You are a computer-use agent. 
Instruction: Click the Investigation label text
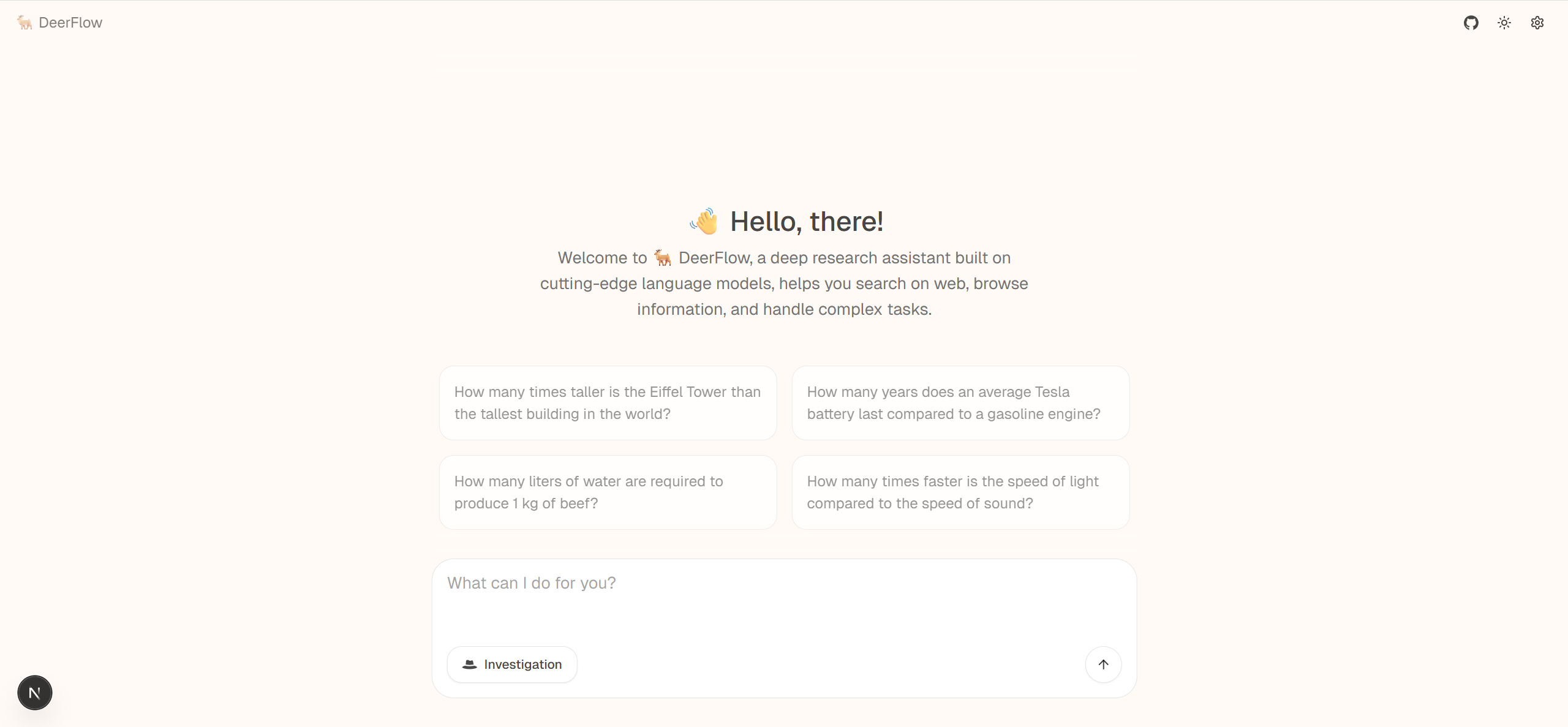[x=522, y=665]
